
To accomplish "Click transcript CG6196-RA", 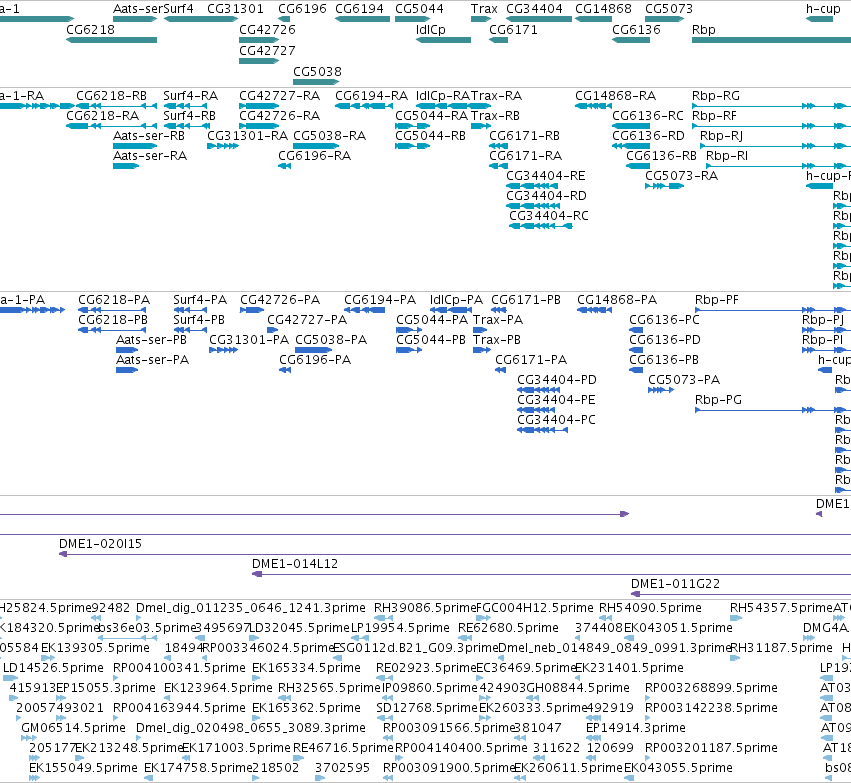I will (315, 156).
